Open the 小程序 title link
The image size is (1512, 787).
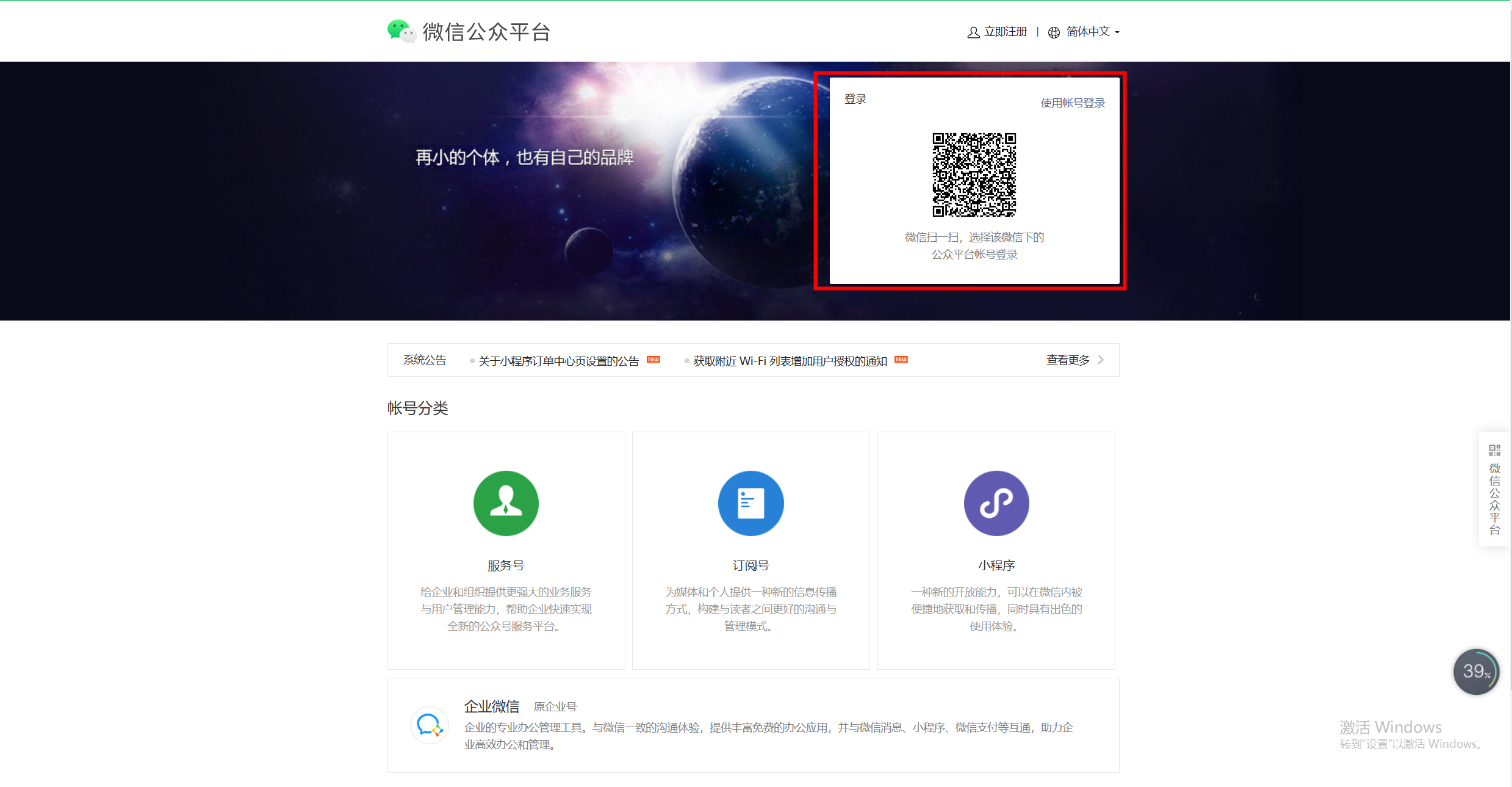click(996, 565)
